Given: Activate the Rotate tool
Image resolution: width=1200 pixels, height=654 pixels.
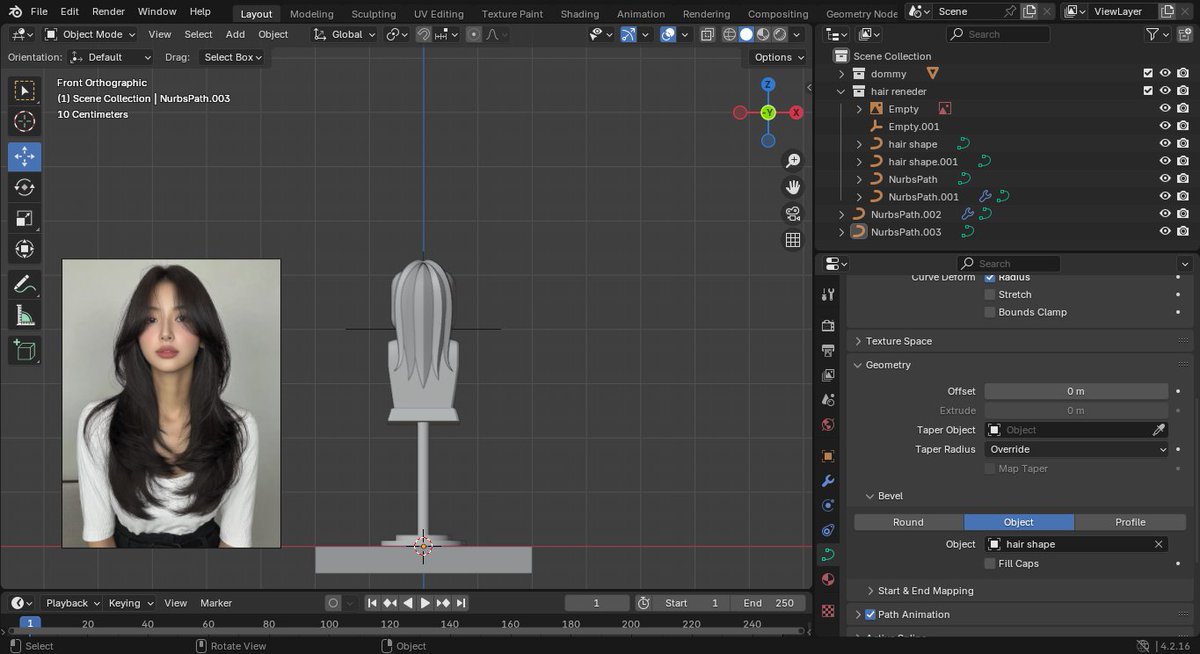Looking at the screenshot, I should point(25,187).
